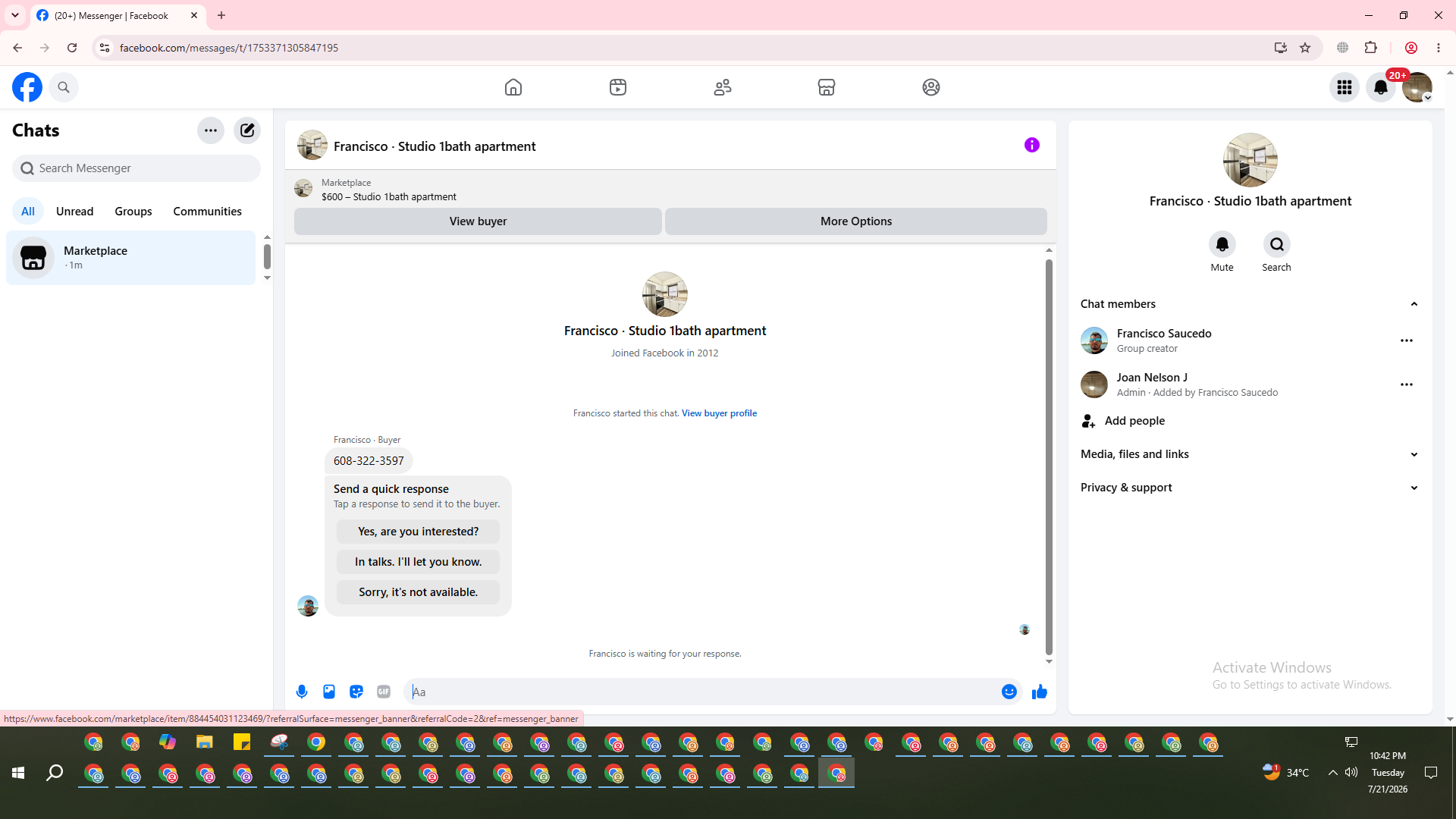Open conversation information purple icon
The image size is (1456, 819).
[x=1032, y=145]
